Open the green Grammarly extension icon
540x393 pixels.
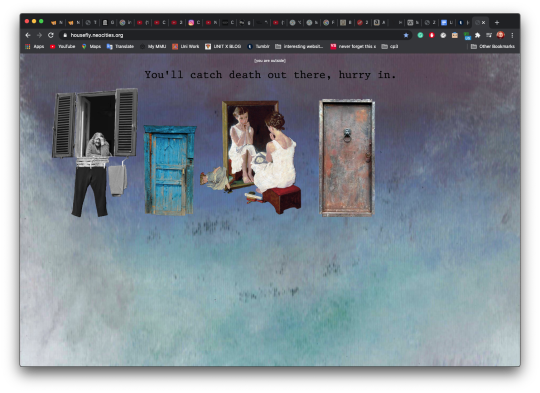(x=420, y=35)
